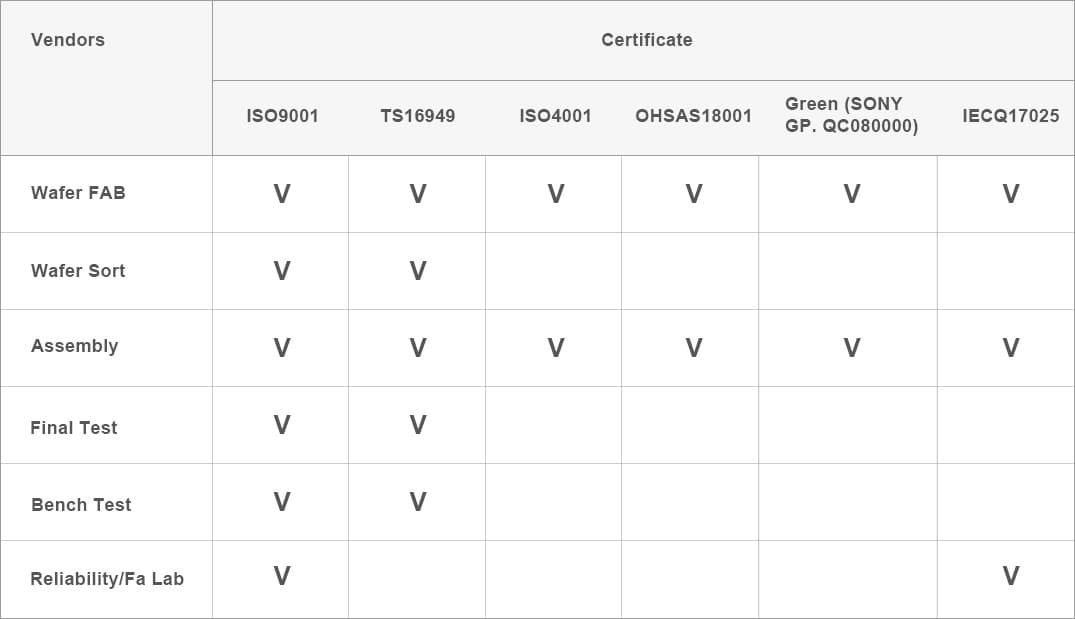Click Wafer FAB's IECQ17025 check mark
The image size is (1075, 619).
point(1011,194)
